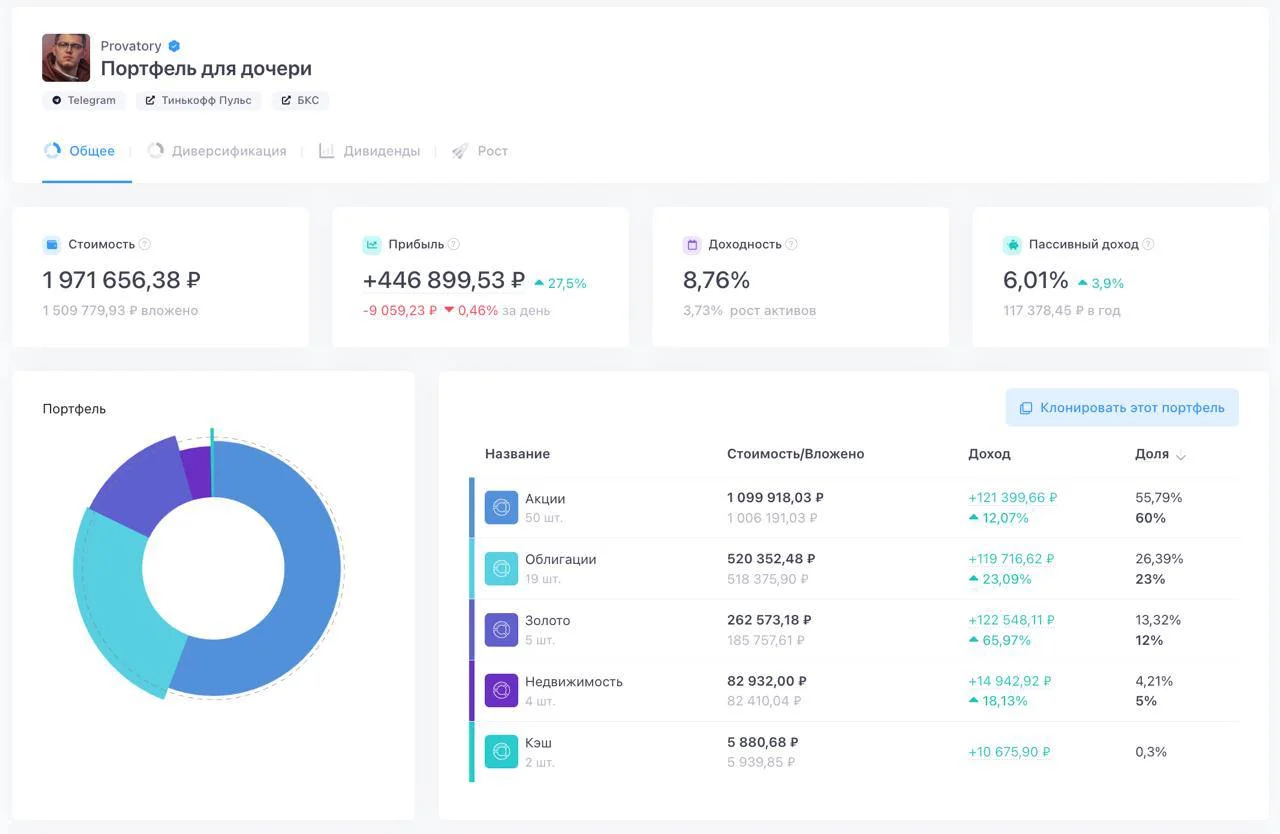Open the Тинькофф Пульс link
The width and height of the screenshot is (1280, 834).
click(x=198, y=101)
